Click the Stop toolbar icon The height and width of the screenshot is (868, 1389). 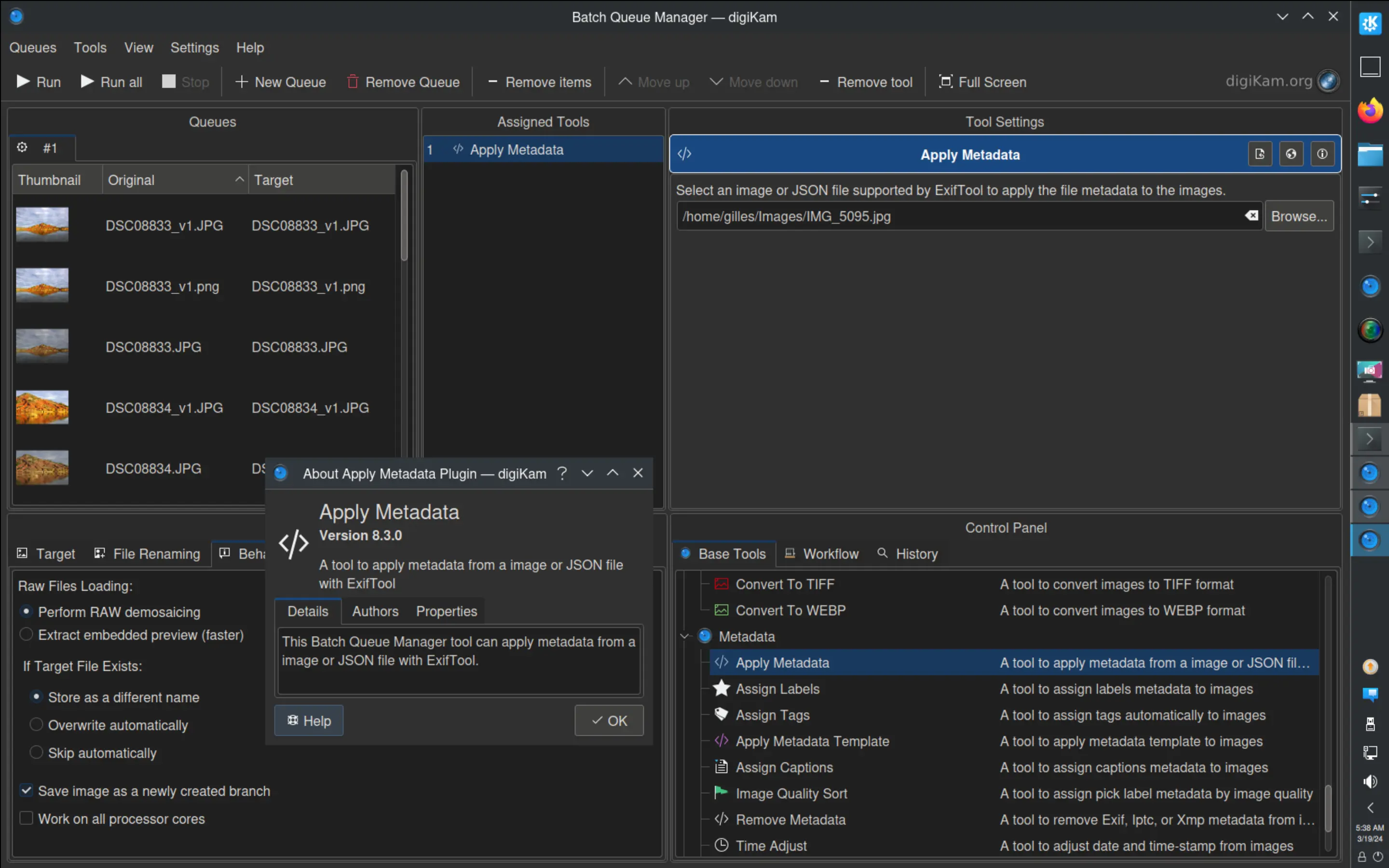[169, 81]
